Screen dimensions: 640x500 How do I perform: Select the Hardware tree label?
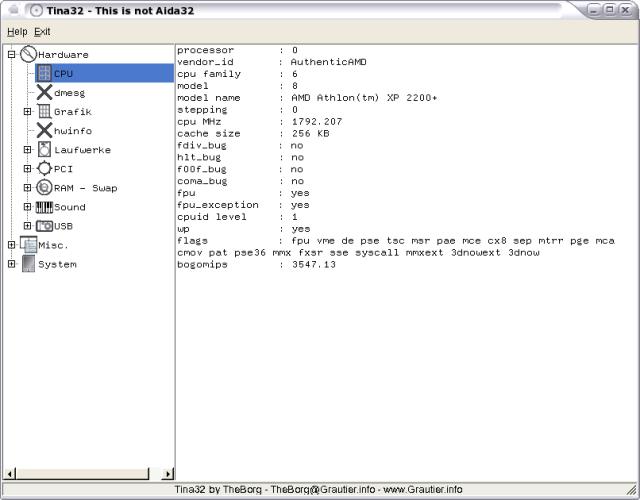click(63, 55)
